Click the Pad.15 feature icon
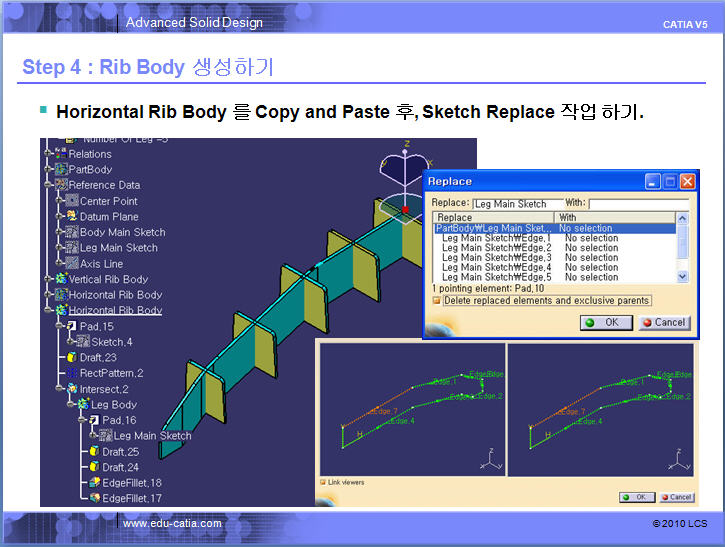Viewport: 725px width, 547px height. 72,326
